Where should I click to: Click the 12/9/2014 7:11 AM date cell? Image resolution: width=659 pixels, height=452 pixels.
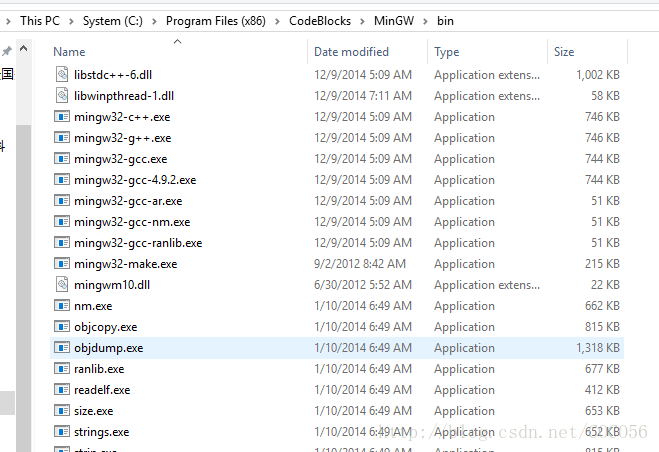point(363,95)
